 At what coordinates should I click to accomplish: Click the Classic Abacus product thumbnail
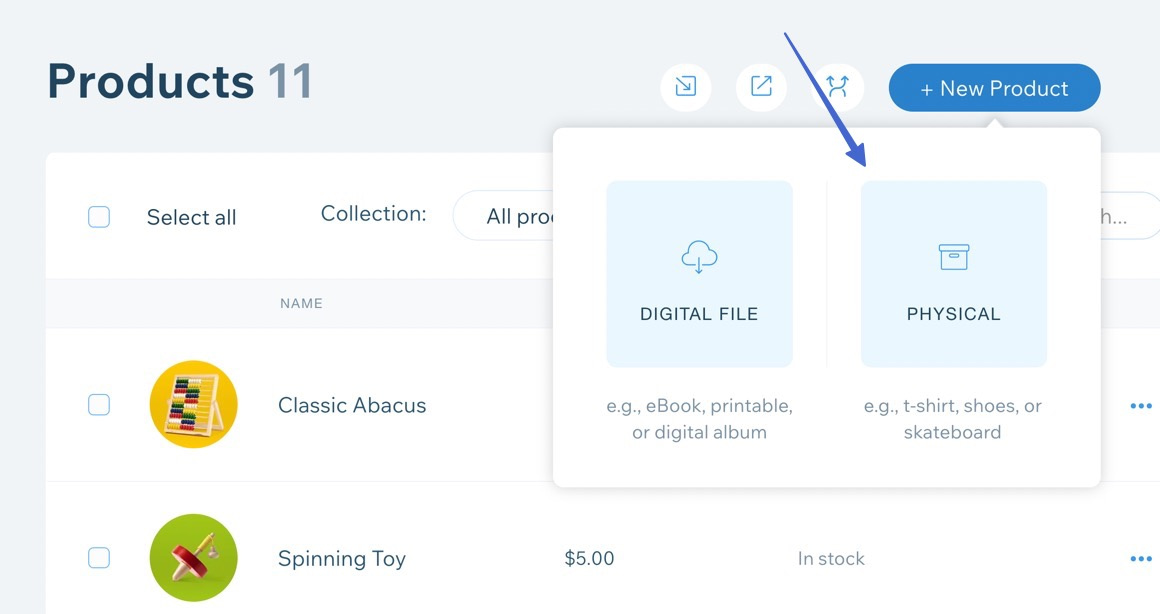coord(193,405)
